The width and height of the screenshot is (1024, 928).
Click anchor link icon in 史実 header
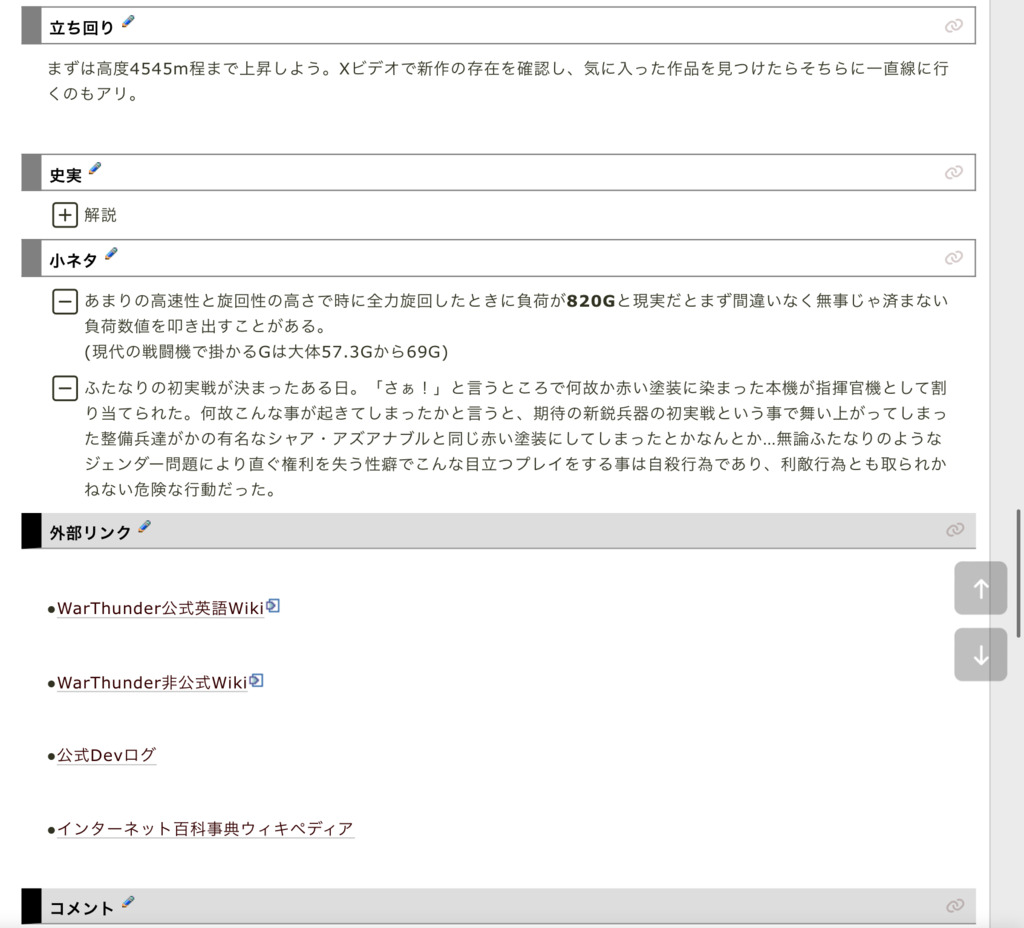(x=953, y=173)
